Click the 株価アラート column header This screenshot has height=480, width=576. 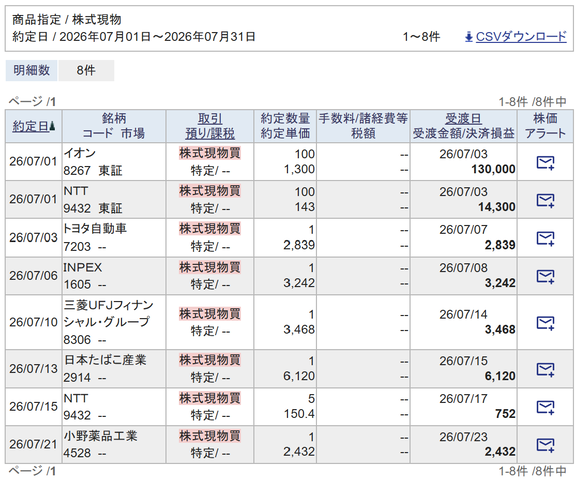[x=545, y=126]
